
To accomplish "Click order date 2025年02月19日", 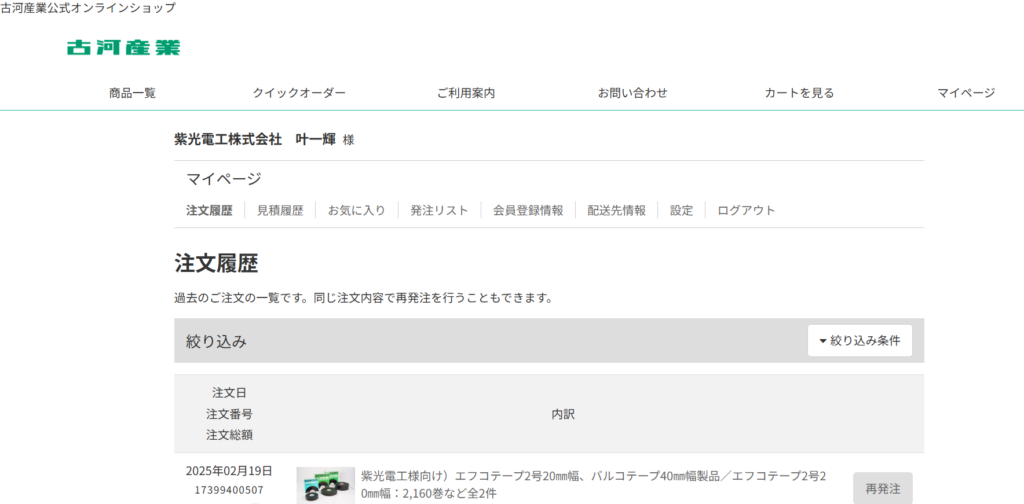I will 229,471.
